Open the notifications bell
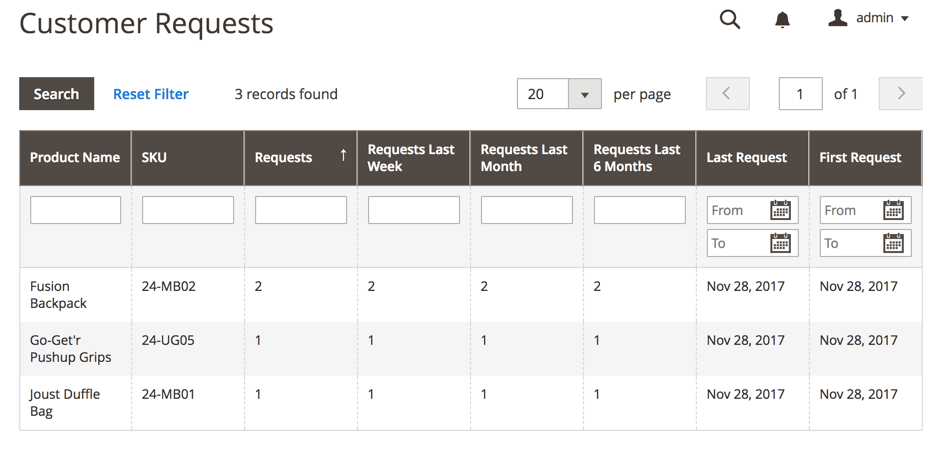This screenshot has height=466, width=937. pos(782,19)
